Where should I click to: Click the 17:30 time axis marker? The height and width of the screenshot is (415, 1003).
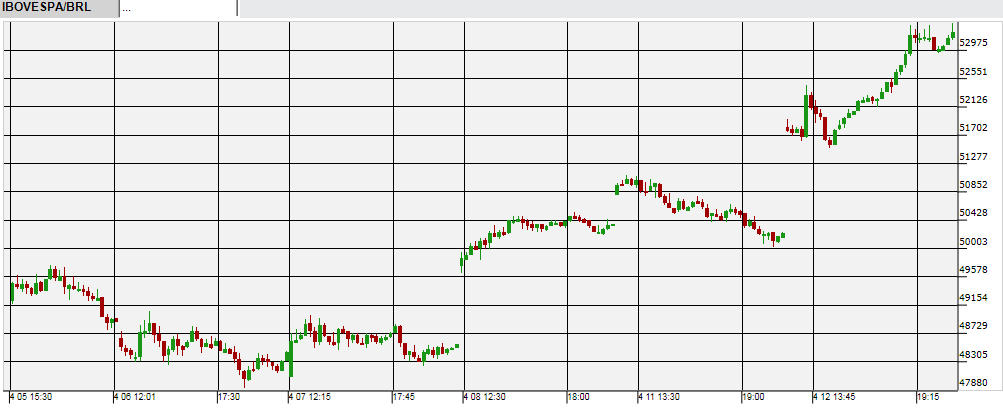click(229, 397)
